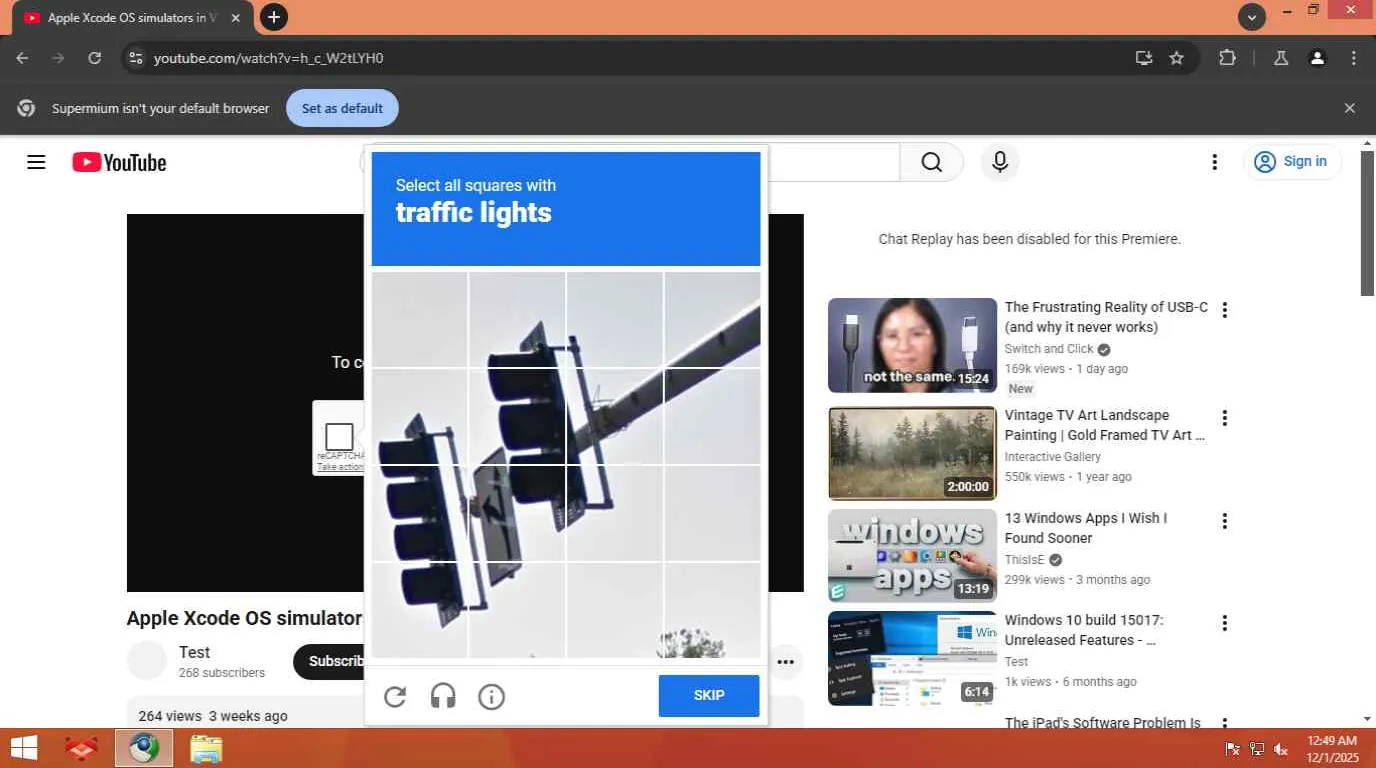The height and width of the screenshot is (768, 1376).
Task: Go back with the browser back arrow
Action: point(22,58)
